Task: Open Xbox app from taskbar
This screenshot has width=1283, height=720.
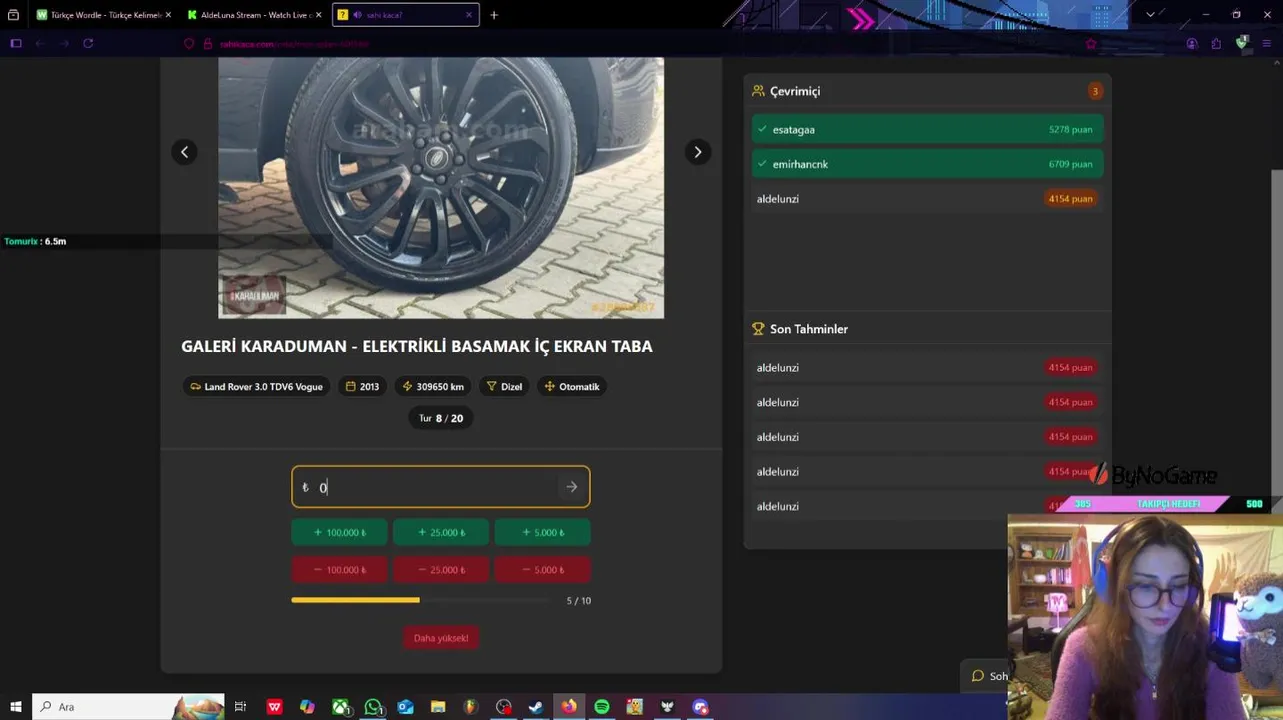Action: 341,707
